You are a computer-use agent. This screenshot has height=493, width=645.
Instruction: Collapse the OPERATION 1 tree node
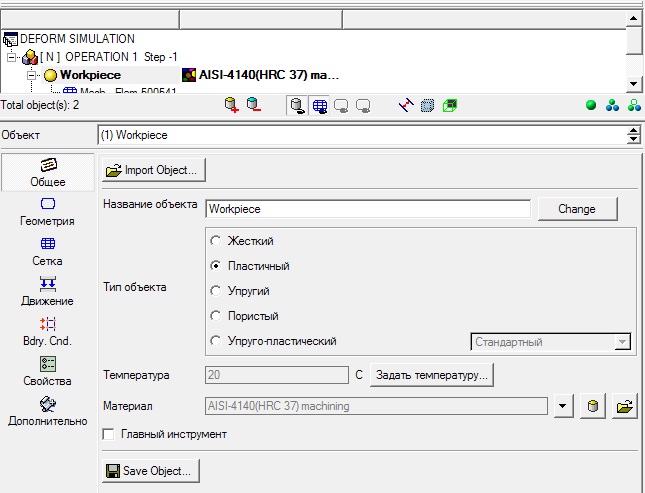[12, 57]
